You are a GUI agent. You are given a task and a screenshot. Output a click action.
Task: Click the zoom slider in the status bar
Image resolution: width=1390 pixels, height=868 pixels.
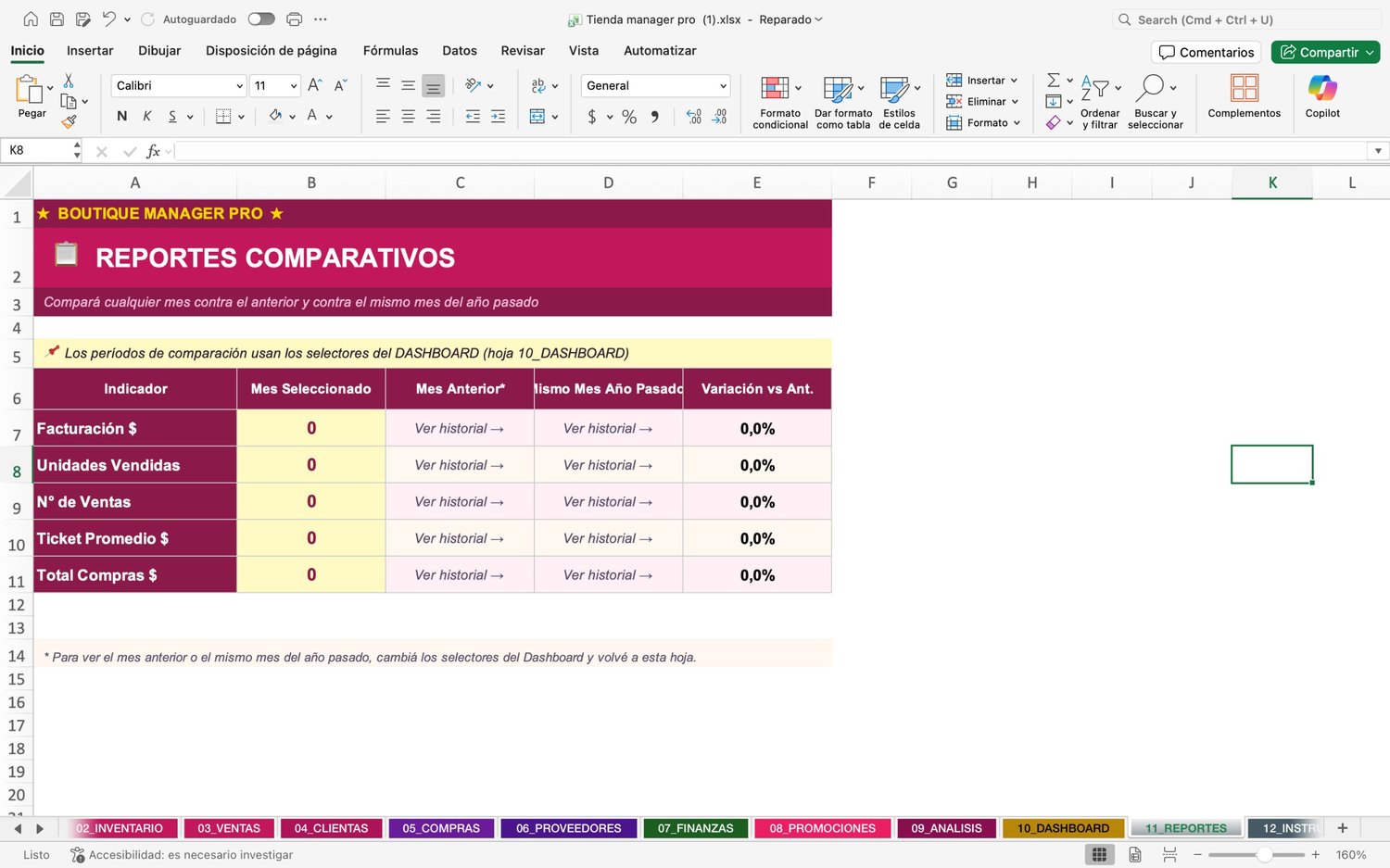click(1257, 855)
